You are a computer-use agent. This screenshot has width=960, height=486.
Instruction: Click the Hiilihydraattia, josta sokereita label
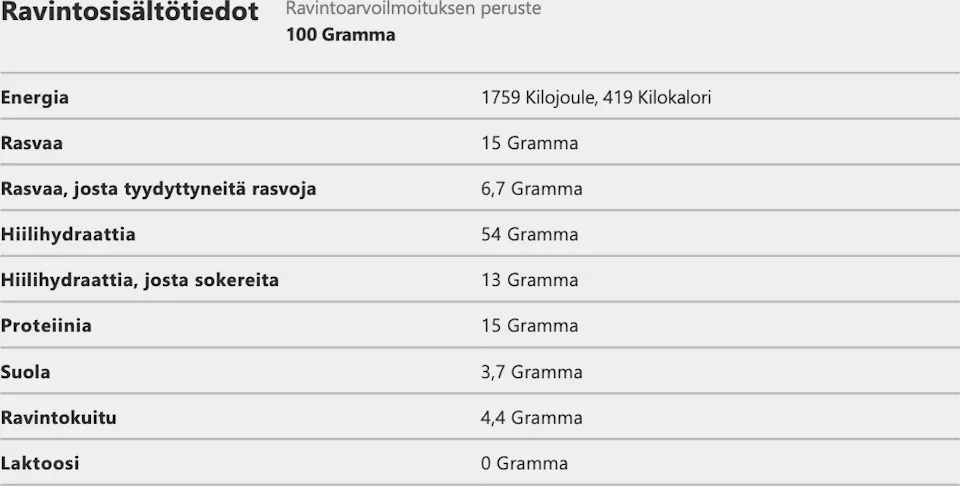click(x=140, y=281)
